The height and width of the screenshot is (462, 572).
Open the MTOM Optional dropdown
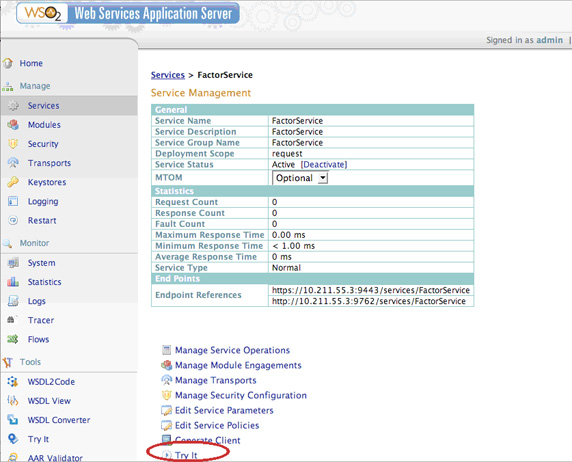(300, 178)
